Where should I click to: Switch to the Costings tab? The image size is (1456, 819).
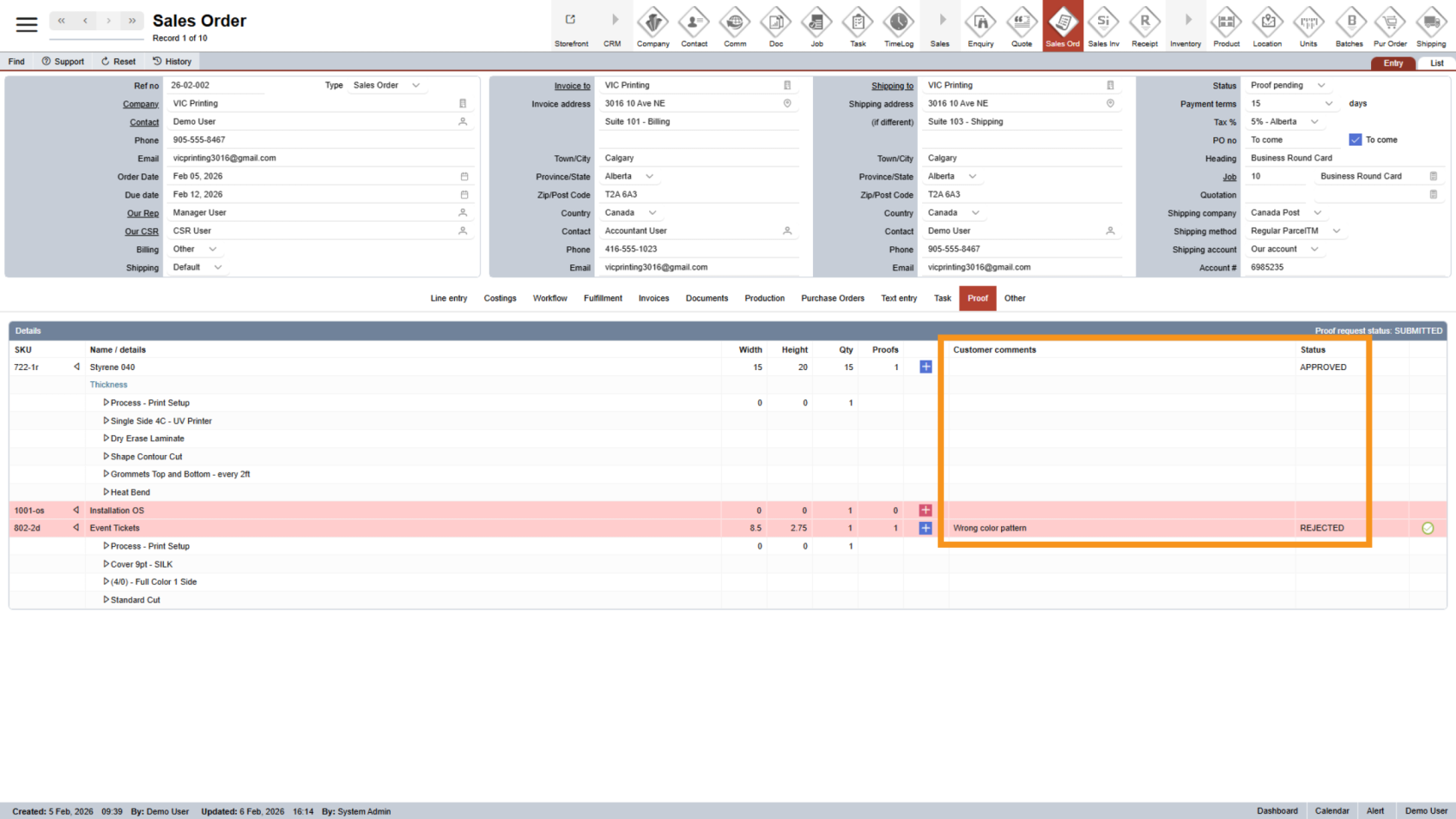pos(499,298)
